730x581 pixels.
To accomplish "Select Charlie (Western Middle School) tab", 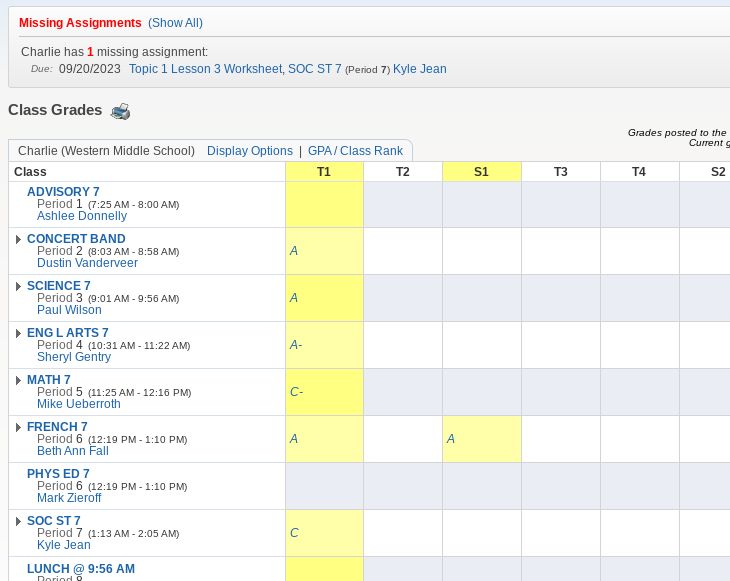I will [106, 151].
